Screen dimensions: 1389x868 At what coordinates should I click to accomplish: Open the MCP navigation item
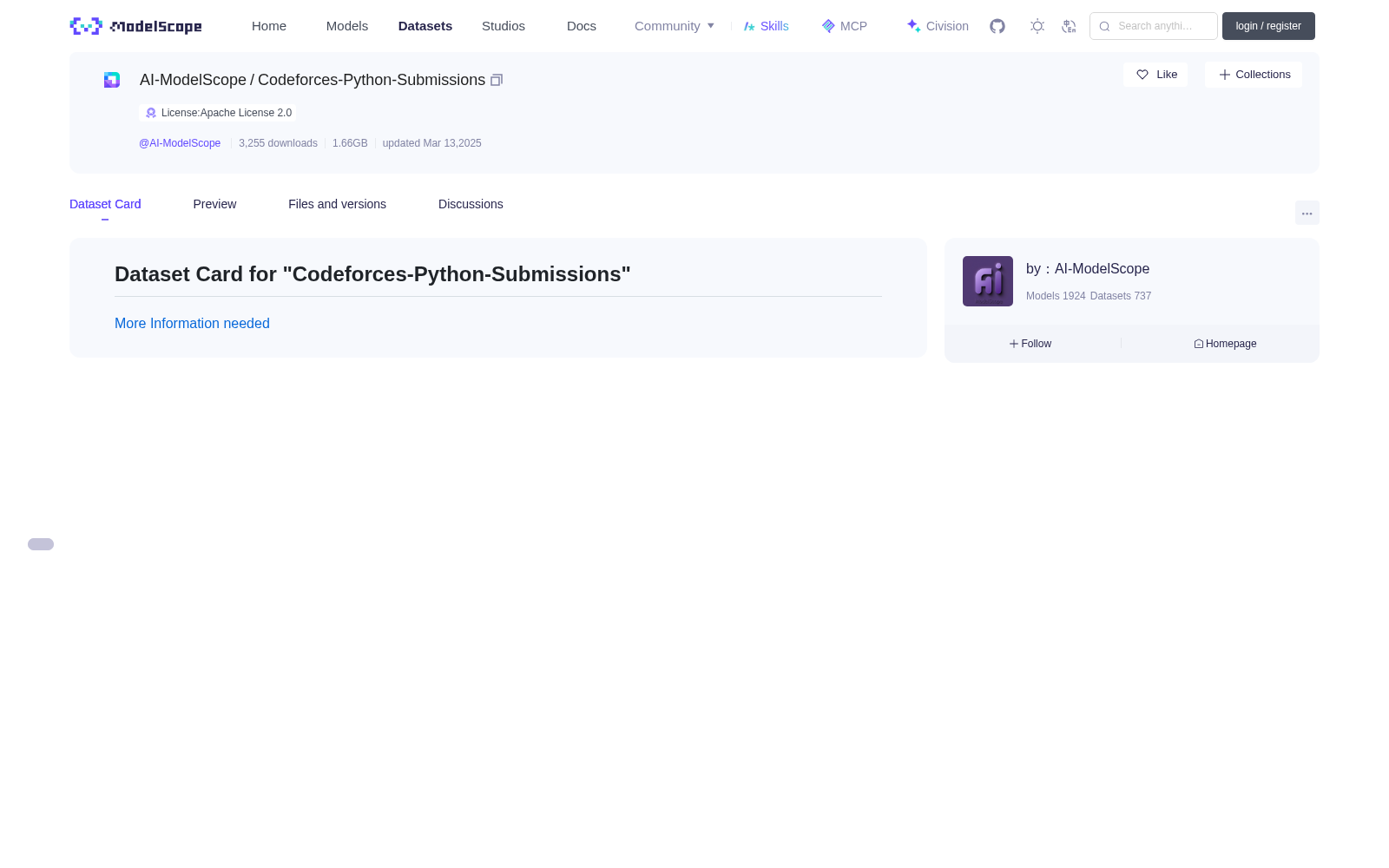[845, 26]
